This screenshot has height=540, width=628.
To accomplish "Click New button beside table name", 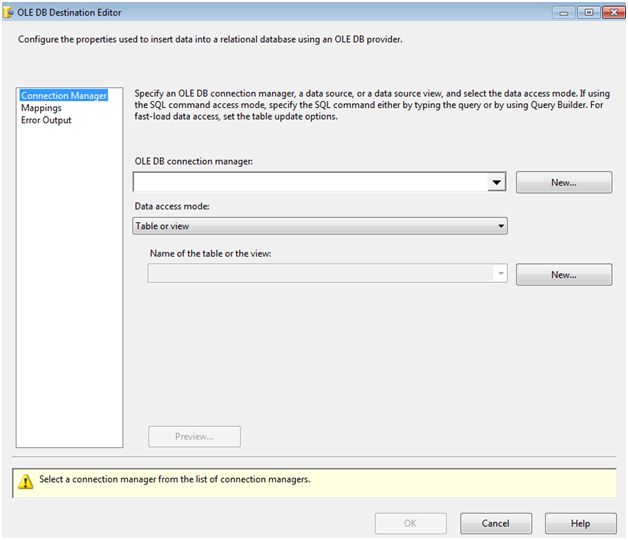I will (x=564, y=274).
